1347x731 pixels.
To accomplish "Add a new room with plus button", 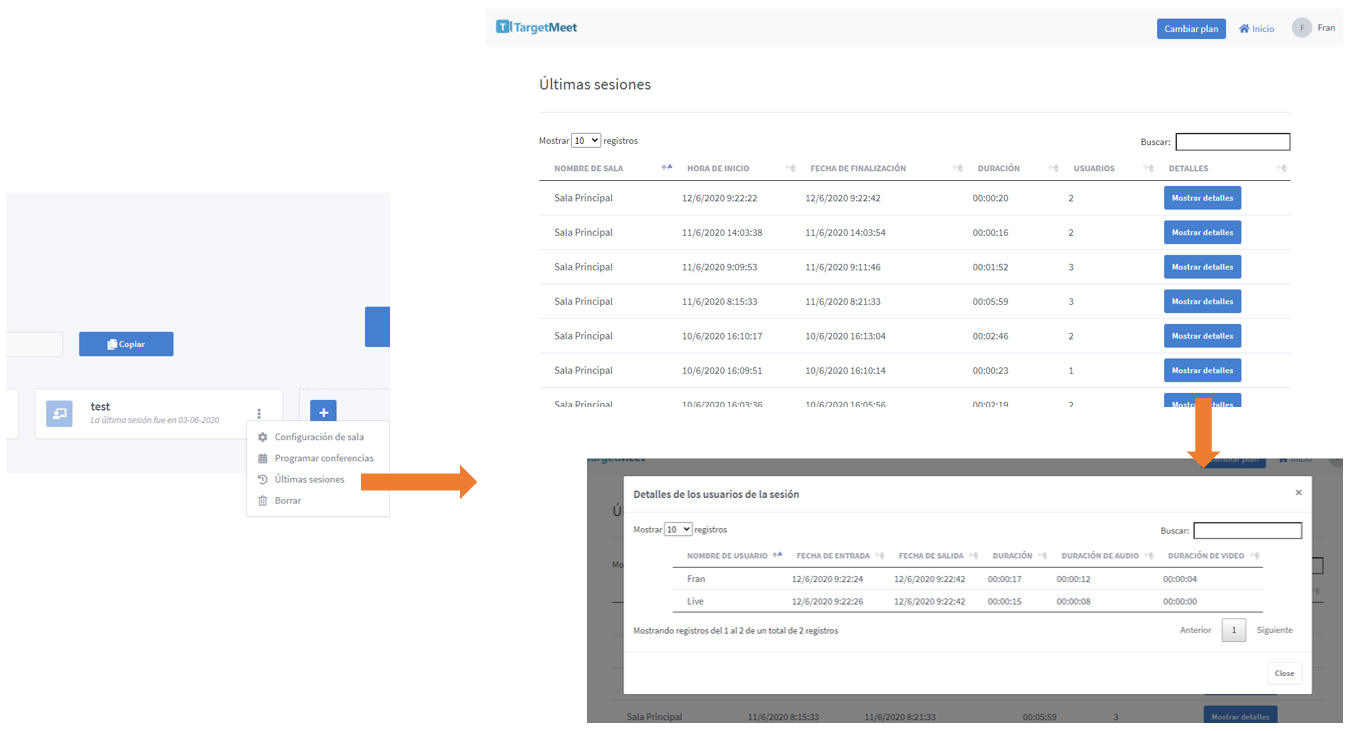I will coord(323,413).
